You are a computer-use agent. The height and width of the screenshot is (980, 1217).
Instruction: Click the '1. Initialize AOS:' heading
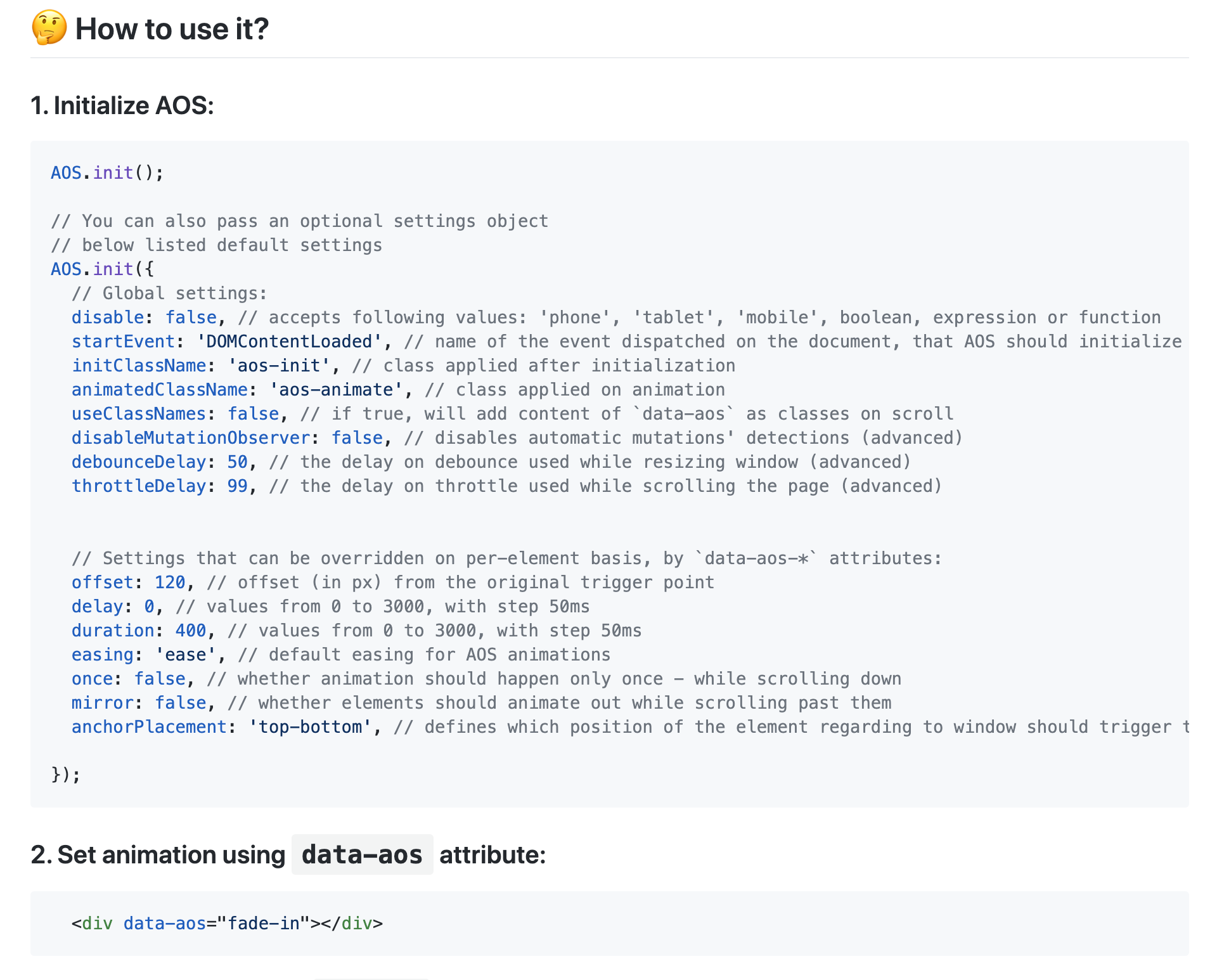[122, 105]
